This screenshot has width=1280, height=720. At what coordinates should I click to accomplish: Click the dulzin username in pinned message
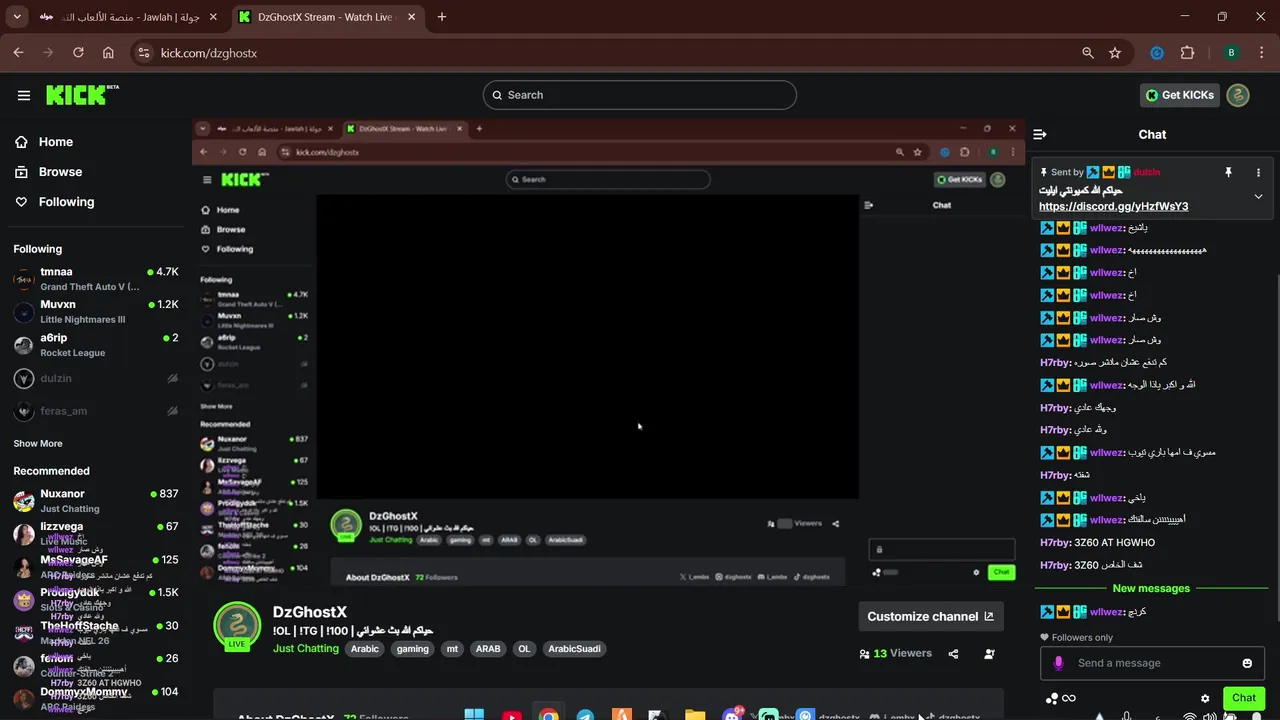1147,172
